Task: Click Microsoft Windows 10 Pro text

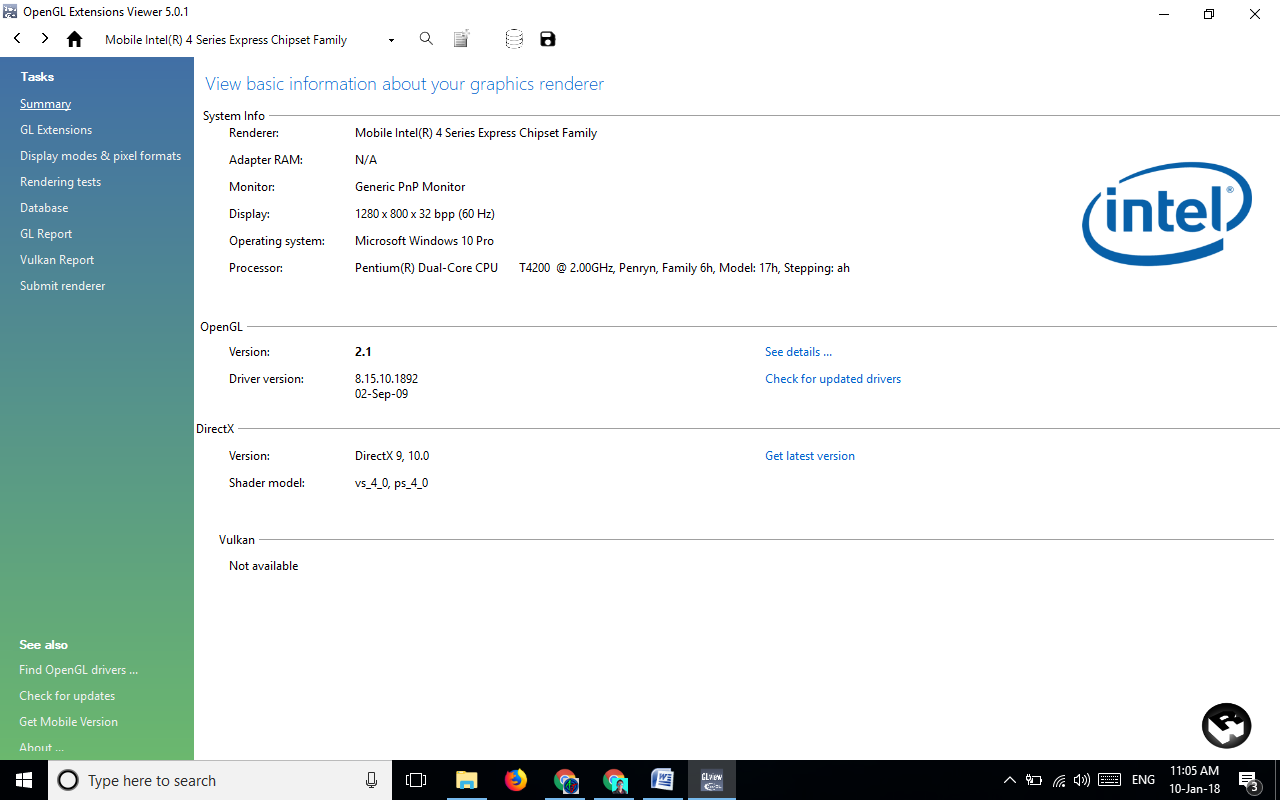Action: click(x=424, y=241)
